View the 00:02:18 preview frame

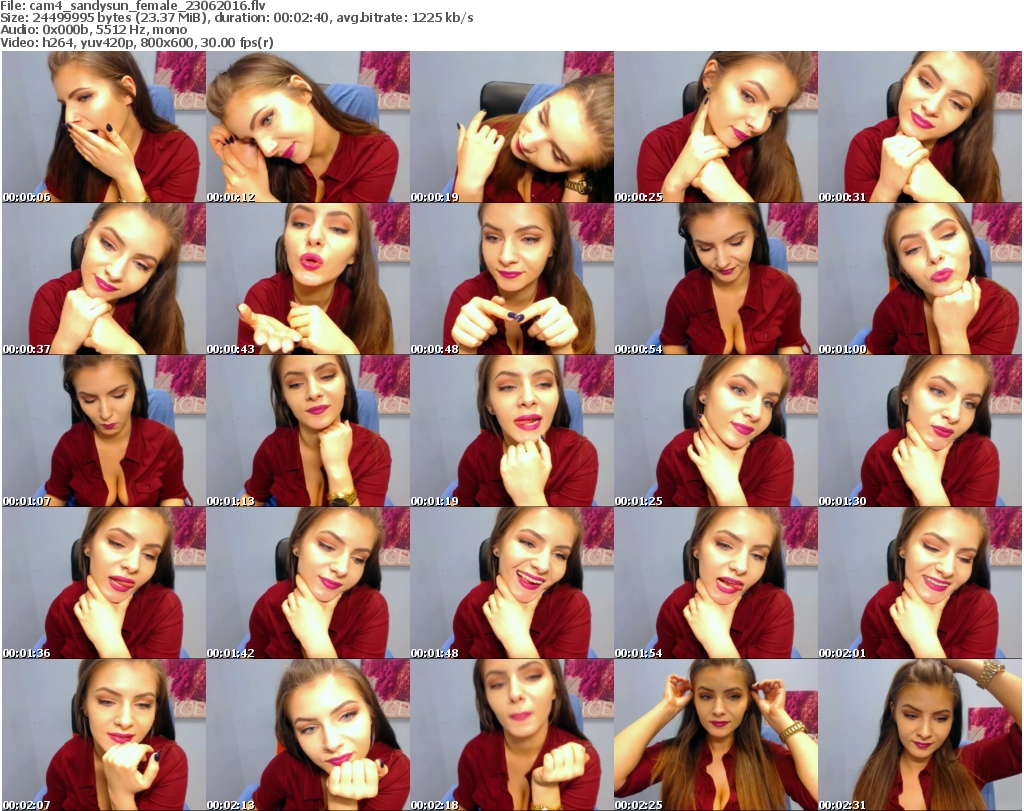coord(512,735)
